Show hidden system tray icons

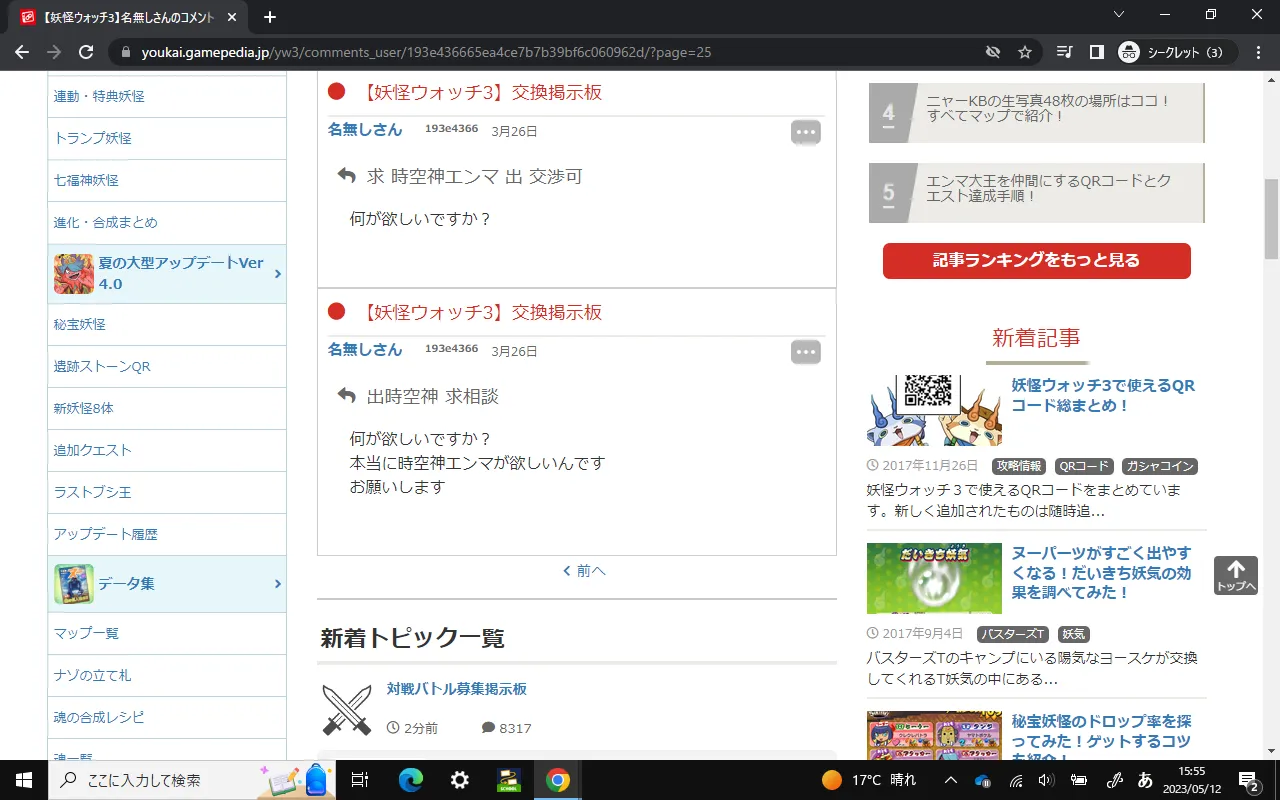coord(951,780)
